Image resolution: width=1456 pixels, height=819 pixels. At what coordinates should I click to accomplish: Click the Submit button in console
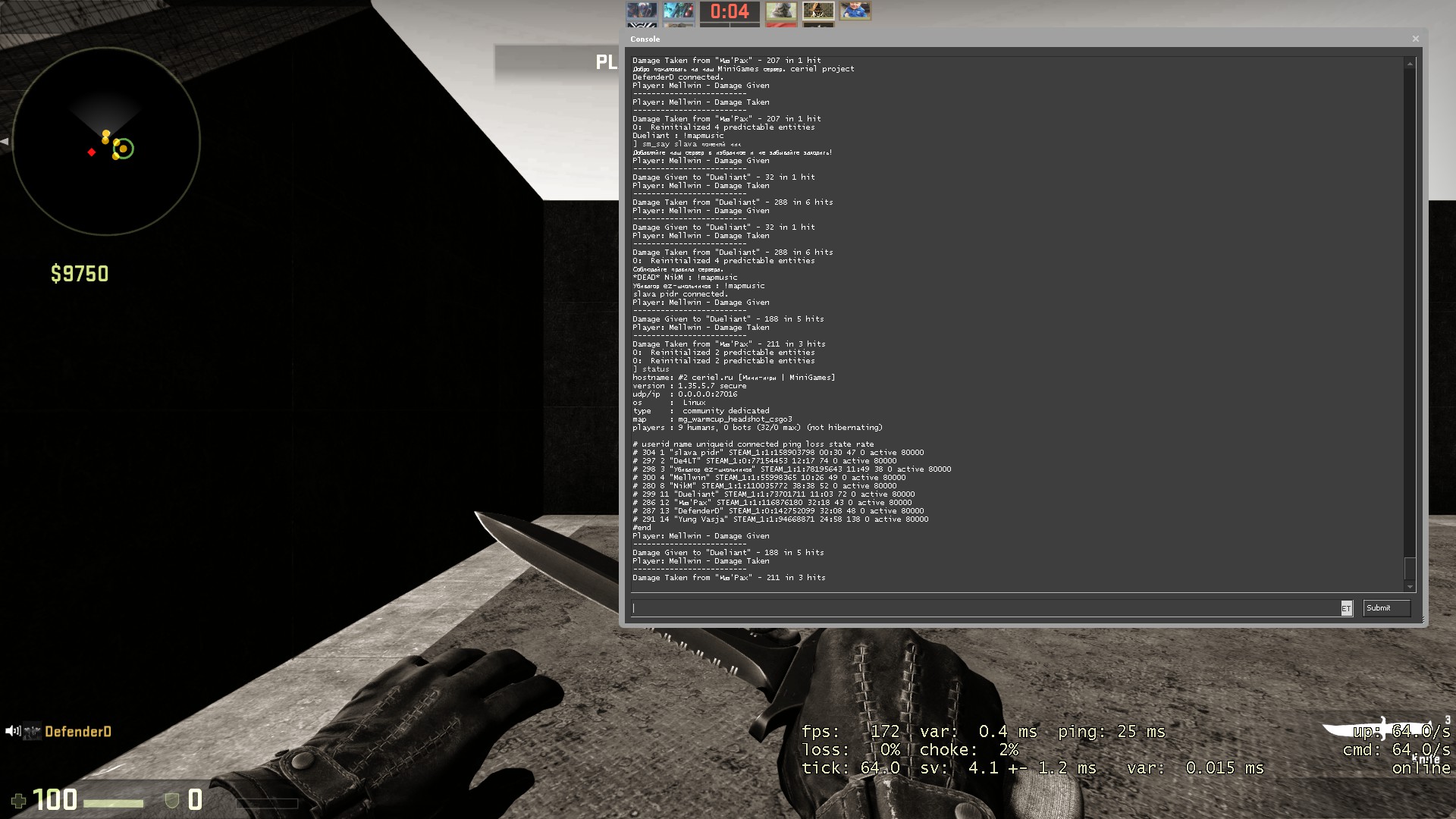click(x=1385, y=608)
